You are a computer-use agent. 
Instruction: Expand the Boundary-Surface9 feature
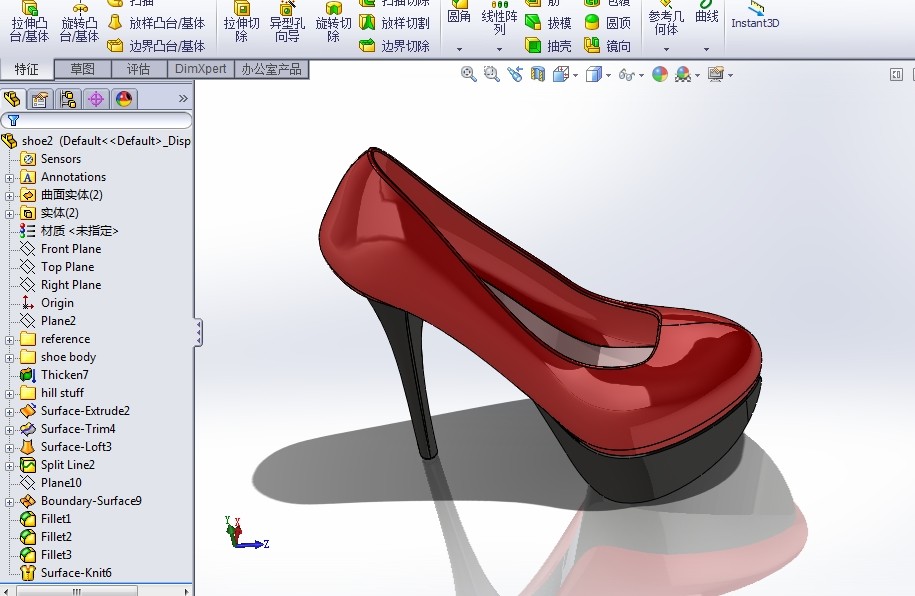[9, 502]
